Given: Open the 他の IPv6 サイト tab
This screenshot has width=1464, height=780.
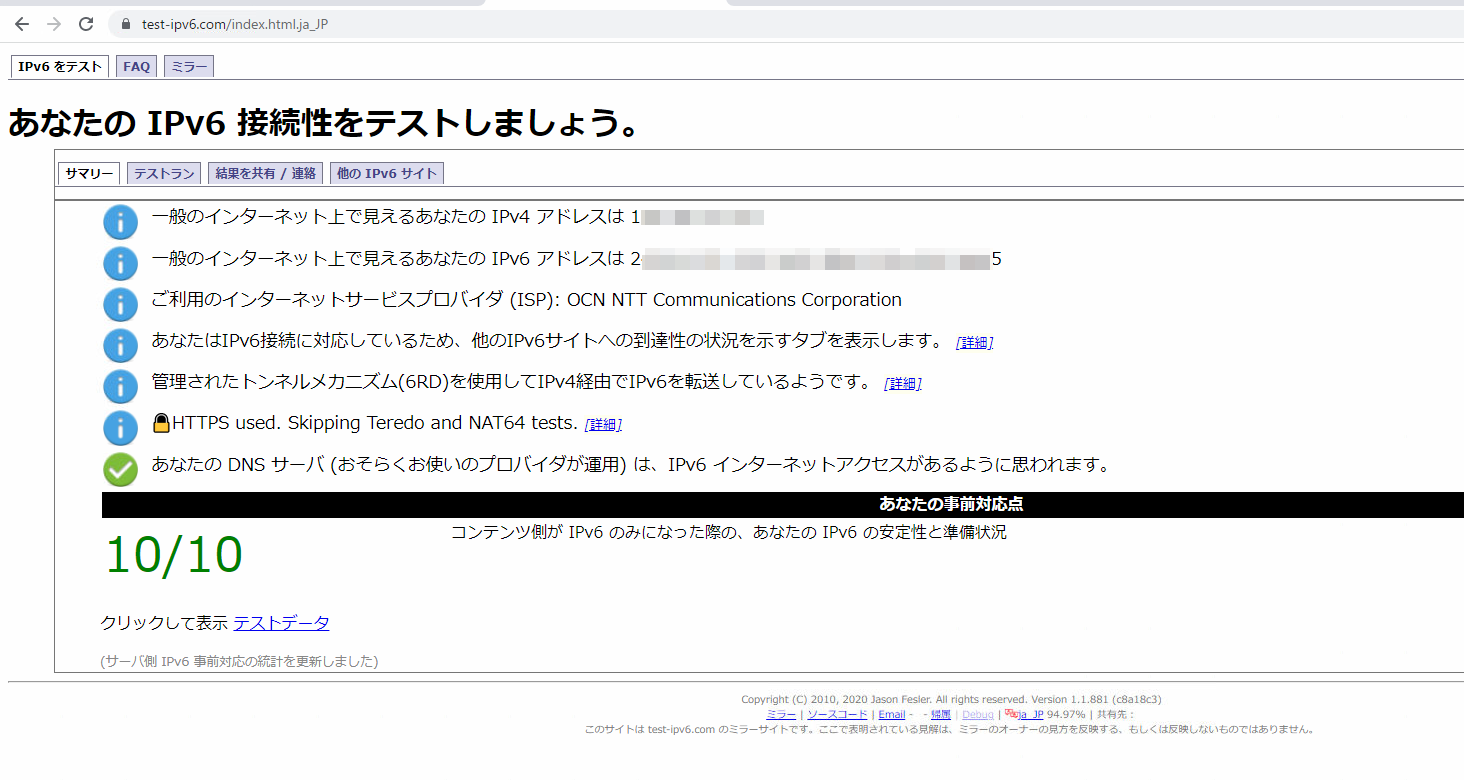Looking at the screenshot, I should 387,174.
